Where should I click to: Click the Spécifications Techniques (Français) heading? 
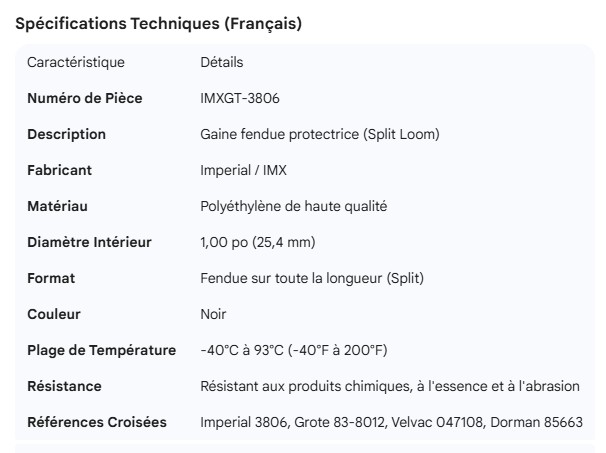coord(159,24)
